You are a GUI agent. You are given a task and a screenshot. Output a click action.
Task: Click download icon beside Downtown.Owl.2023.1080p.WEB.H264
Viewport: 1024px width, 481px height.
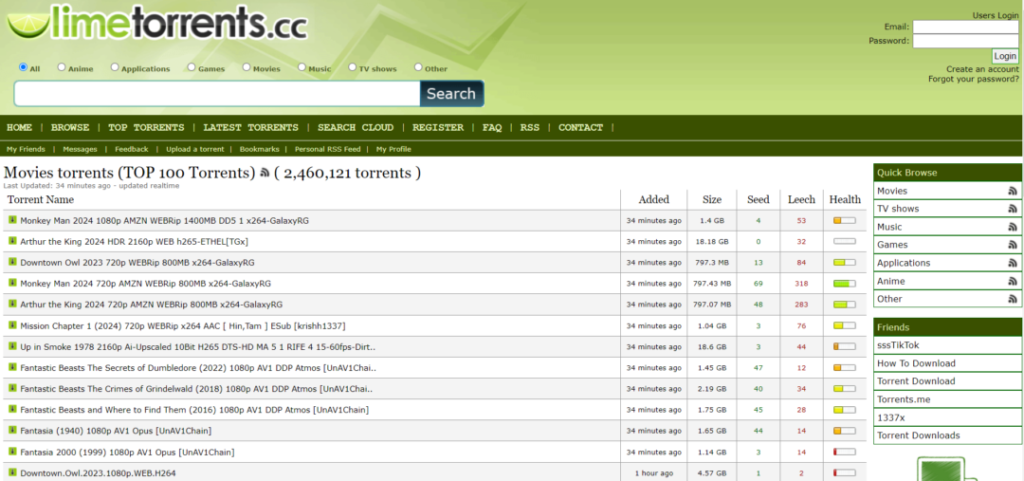[x=12, y=472]
